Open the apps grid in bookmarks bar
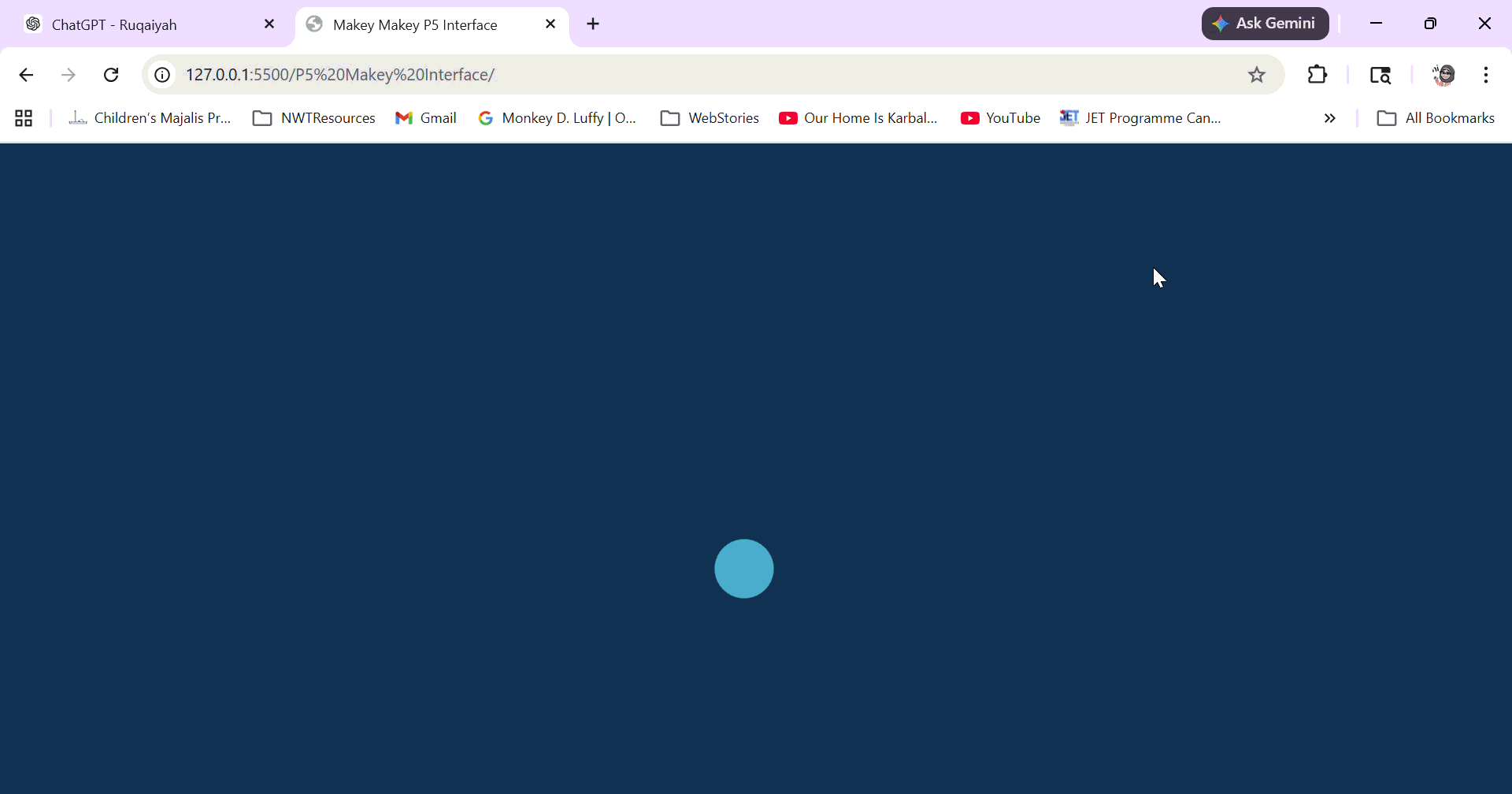The image size is (1512, 794). coord(24,118)
